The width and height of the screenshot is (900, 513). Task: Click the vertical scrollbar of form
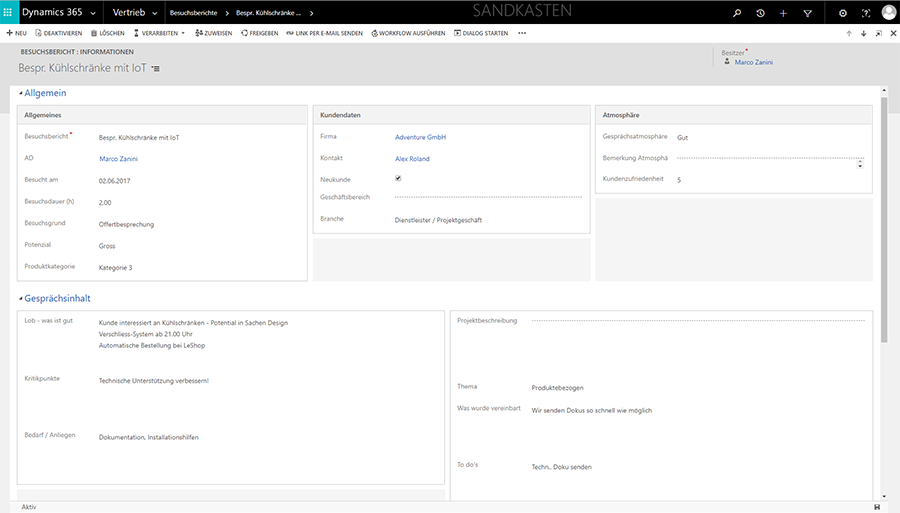pyautogui.click(x=884, y=220)
